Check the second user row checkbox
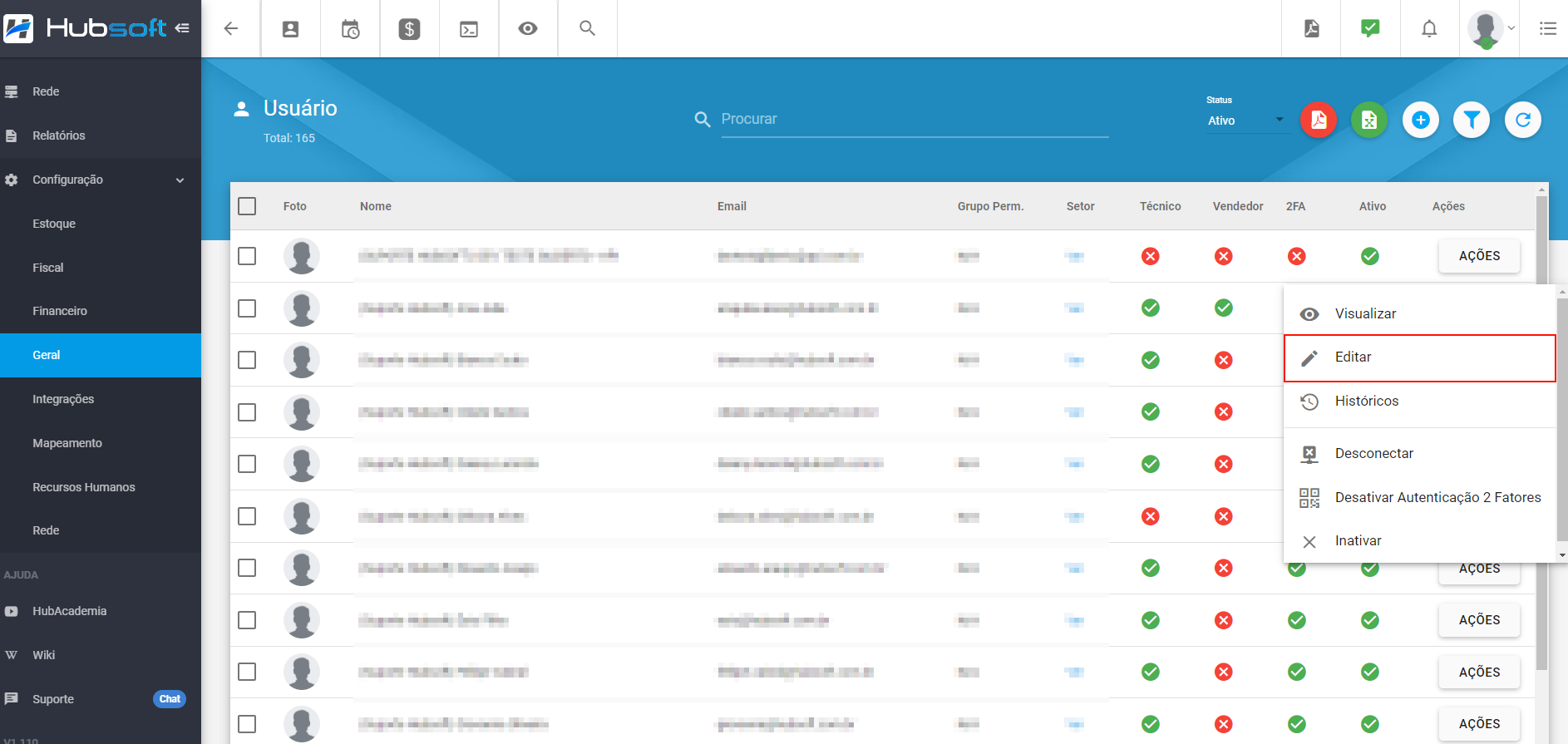This screenshot has width=1568, height=744. click(247, 308)
